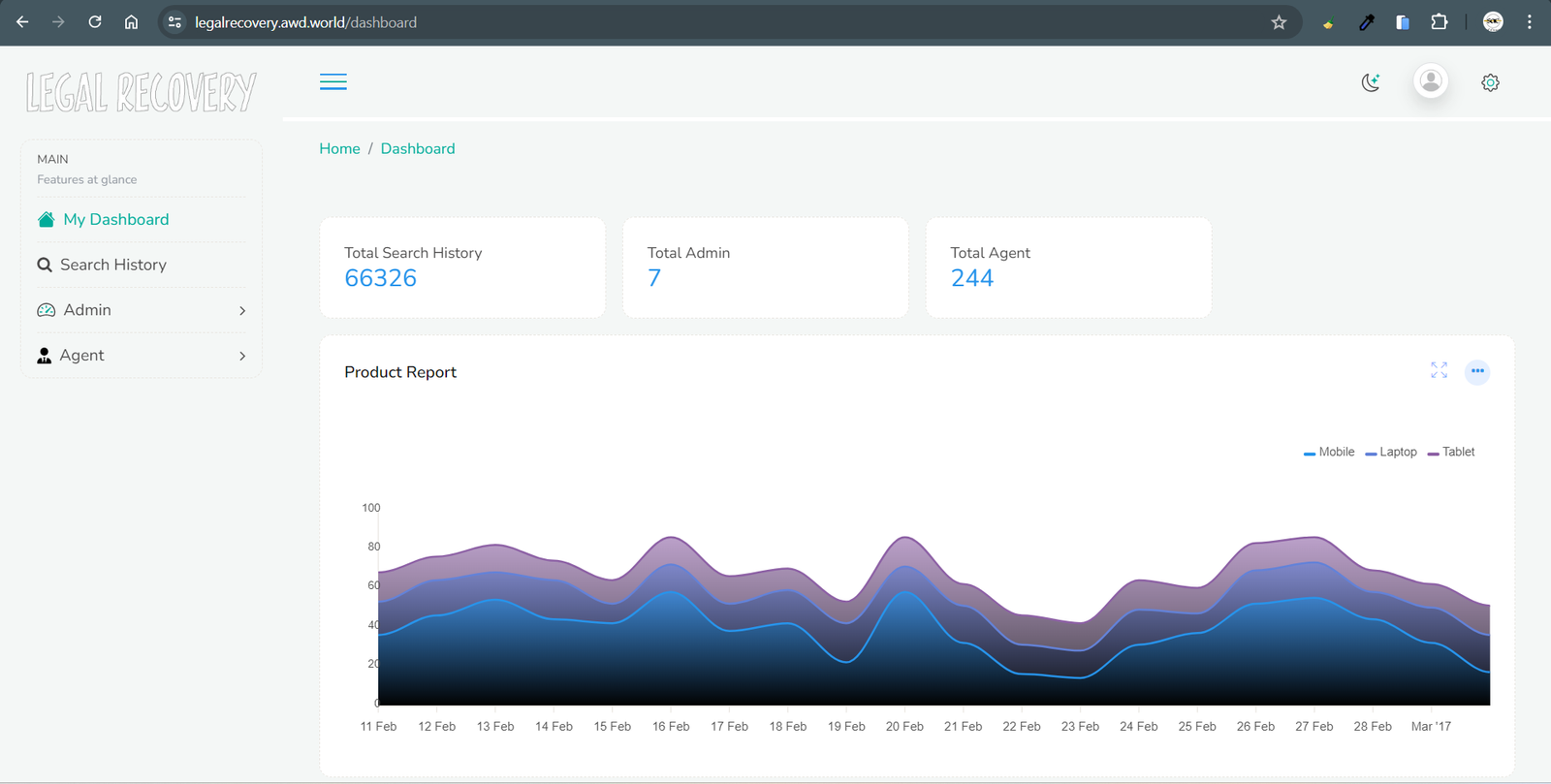Click the Dashboard breadcrumb link
The image size is (1551, 784).
click(x=418, y=148)
